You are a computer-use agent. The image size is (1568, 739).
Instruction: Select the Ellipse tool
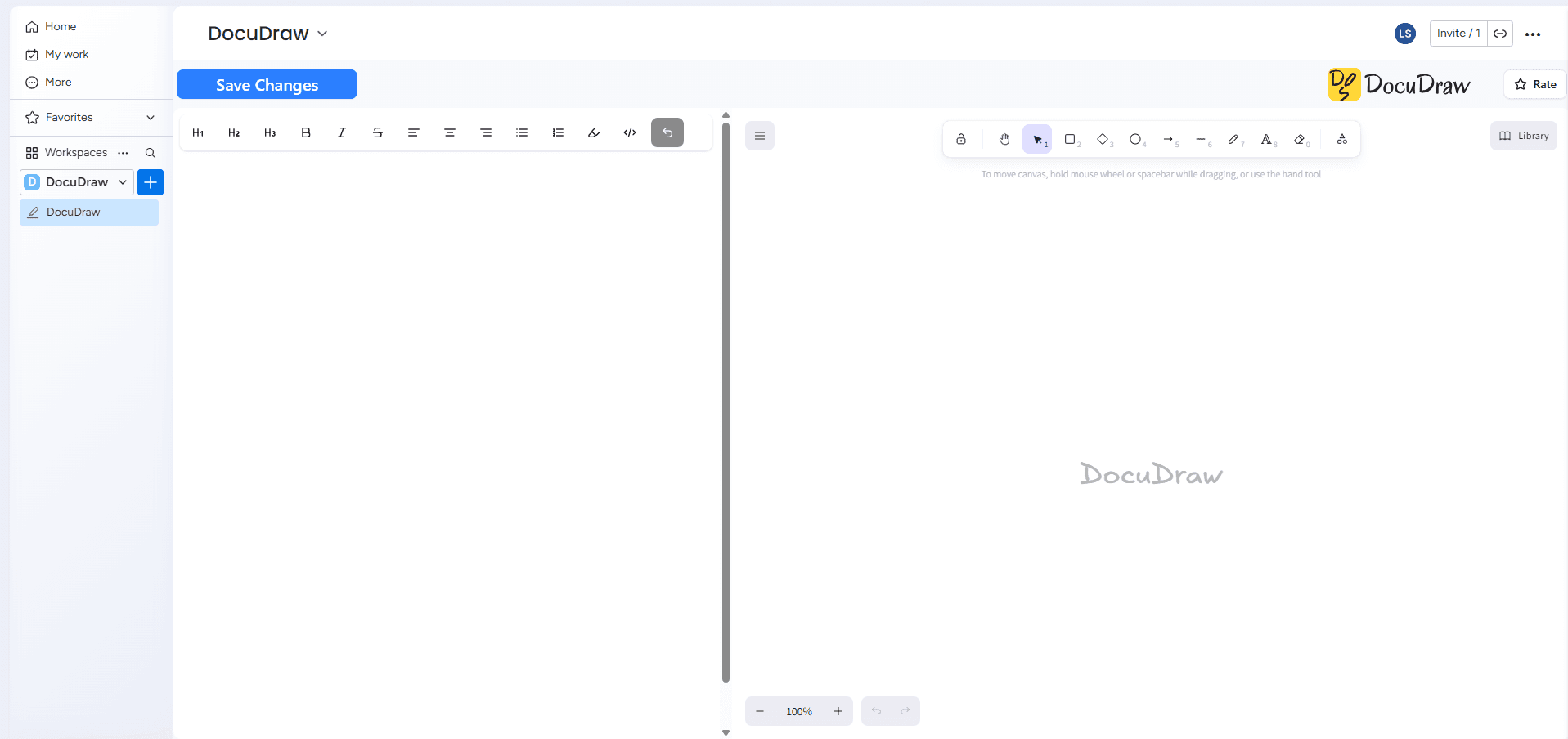[1135, 139]
